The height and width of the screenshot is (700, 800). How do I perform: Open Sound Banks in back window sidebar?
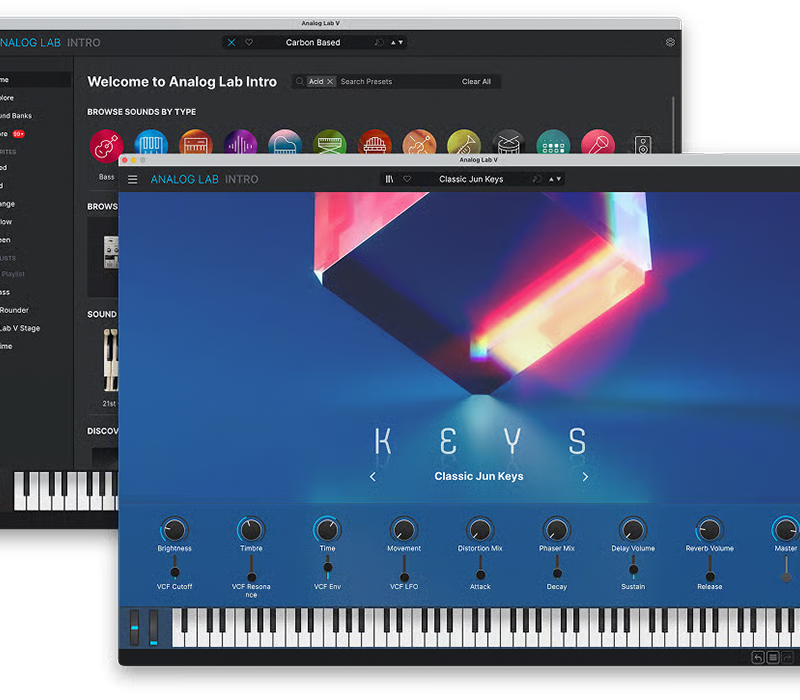tap(15, 116)
